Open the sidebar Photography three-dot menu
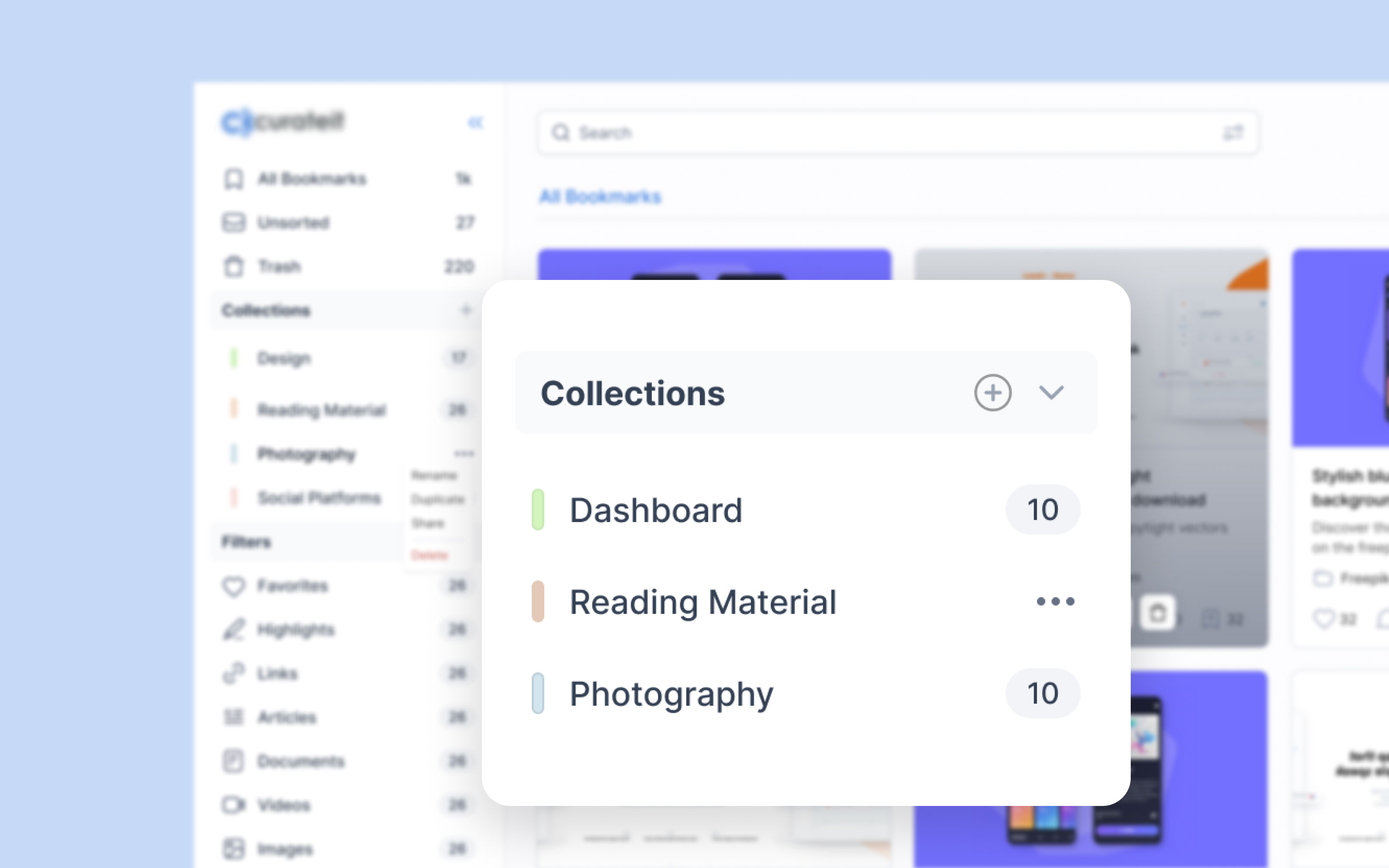 coord(464,454)
